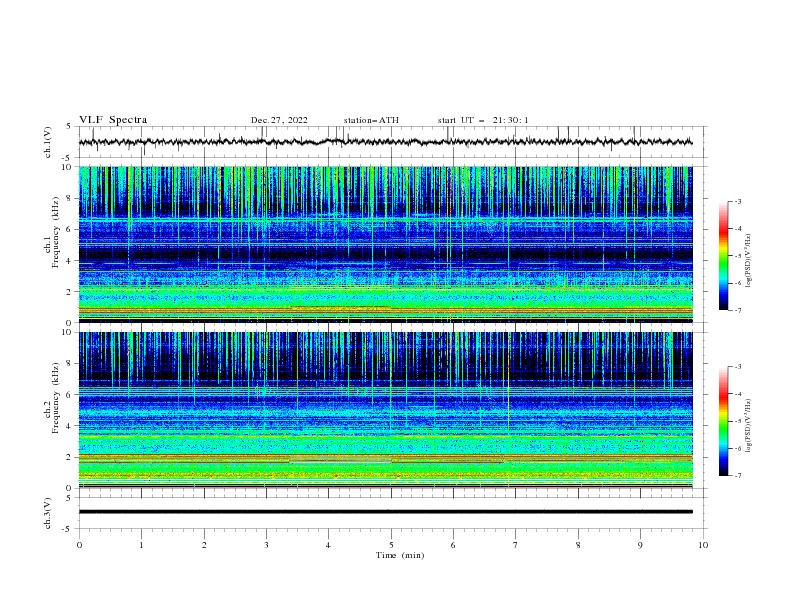
Task: Click the "-7" value on ch.2 colorbar
Action: [x=737, y=475]
